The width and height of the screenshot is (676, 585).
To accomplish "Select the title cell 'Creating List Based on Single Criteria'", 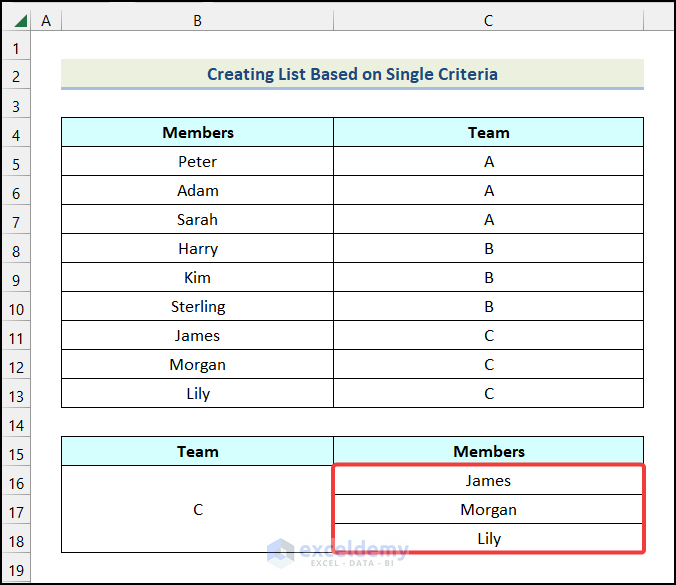I will 352,74.
